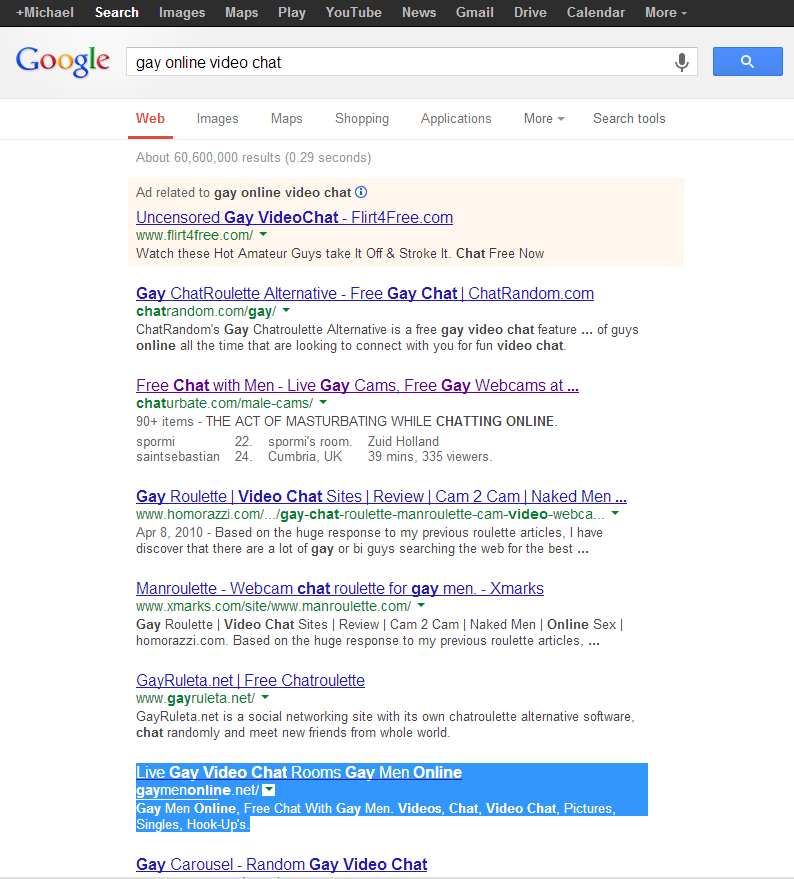794x879 pixels.
Task: Open the Manroulette Xmarks result link
Action: (340, 589)
